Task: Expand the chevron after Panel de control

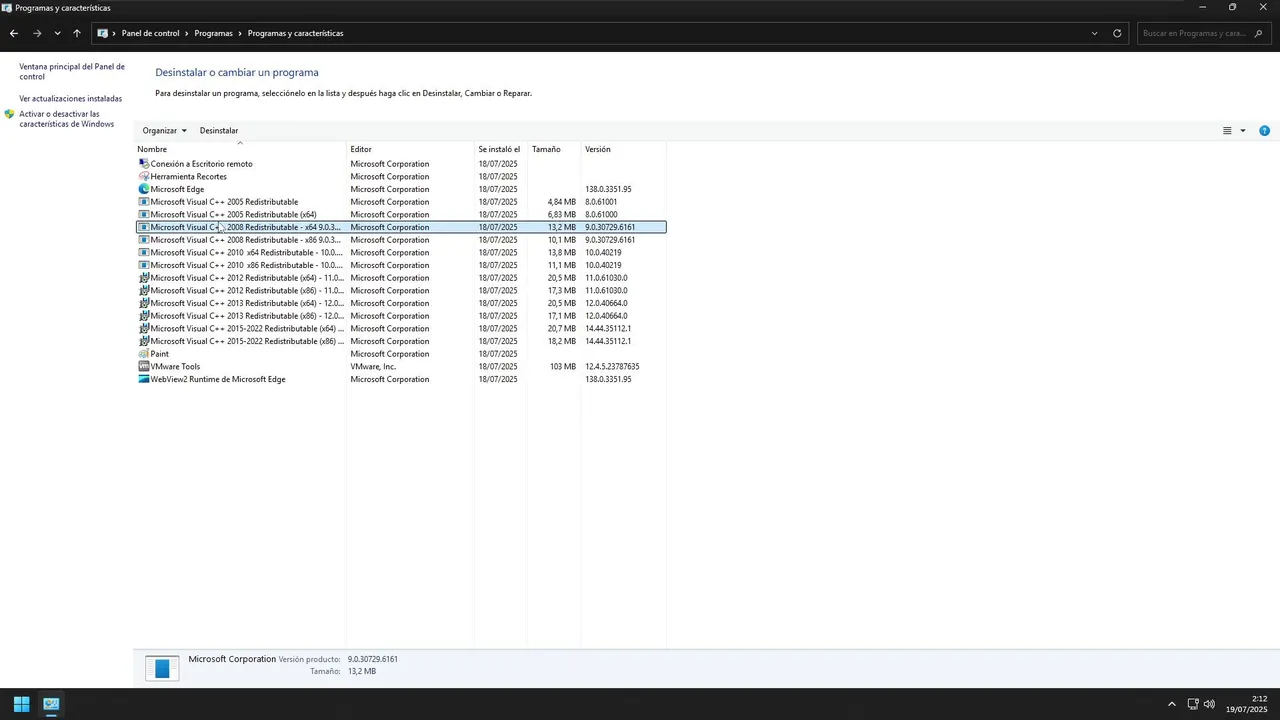Action: [x=187, y=33]
